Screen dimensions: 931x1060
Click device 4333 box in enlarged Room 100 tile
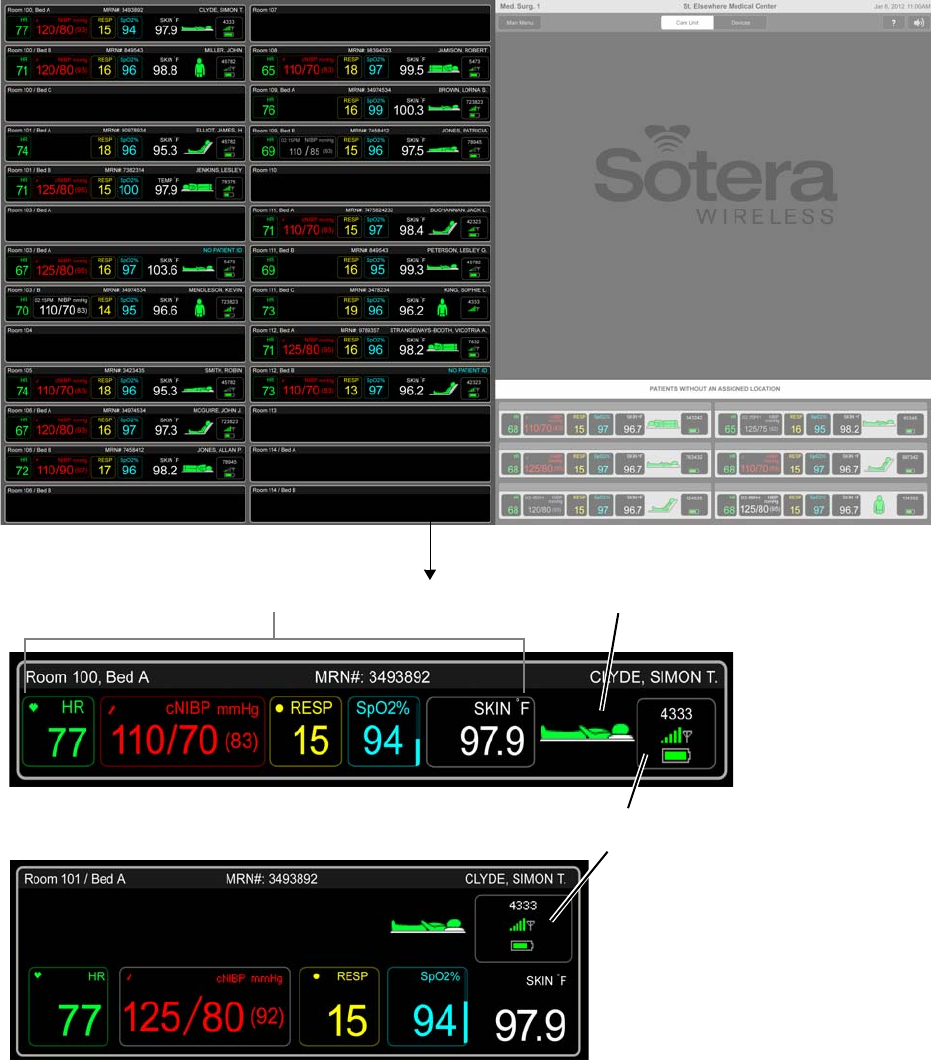676,733
